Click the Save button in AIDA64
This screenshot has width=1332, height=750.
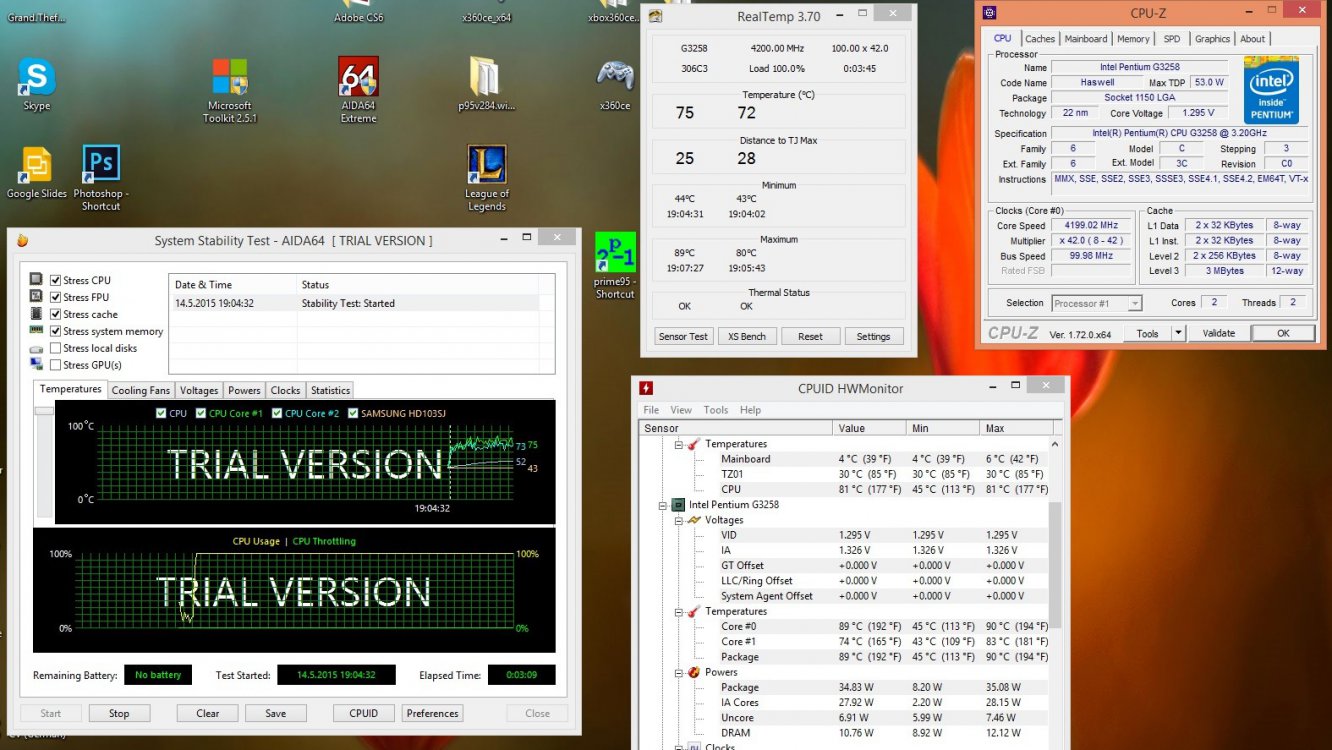coord(276,713)
